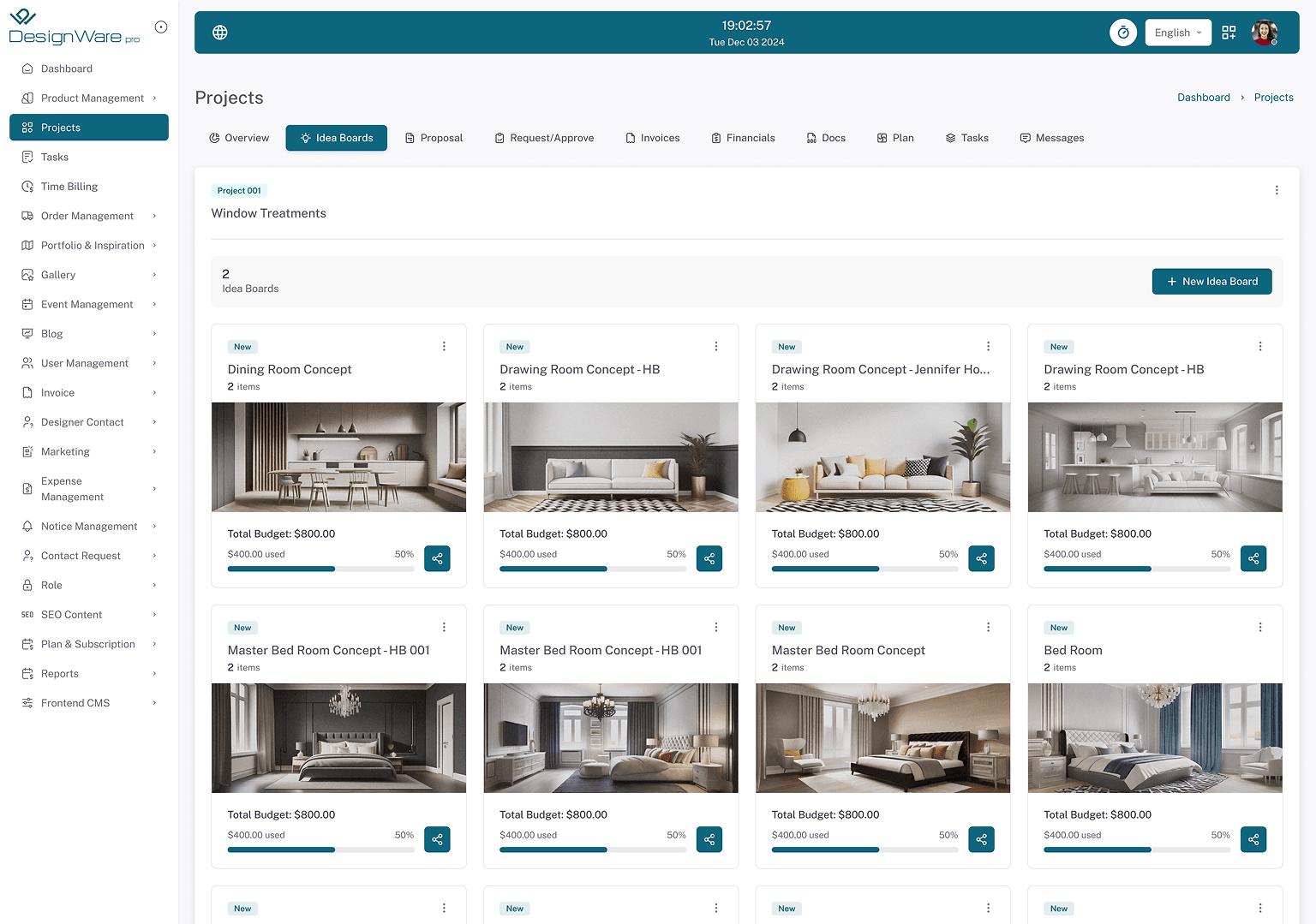Open the Dining Room Concept thumbnail image

click(x=339, y=457)
